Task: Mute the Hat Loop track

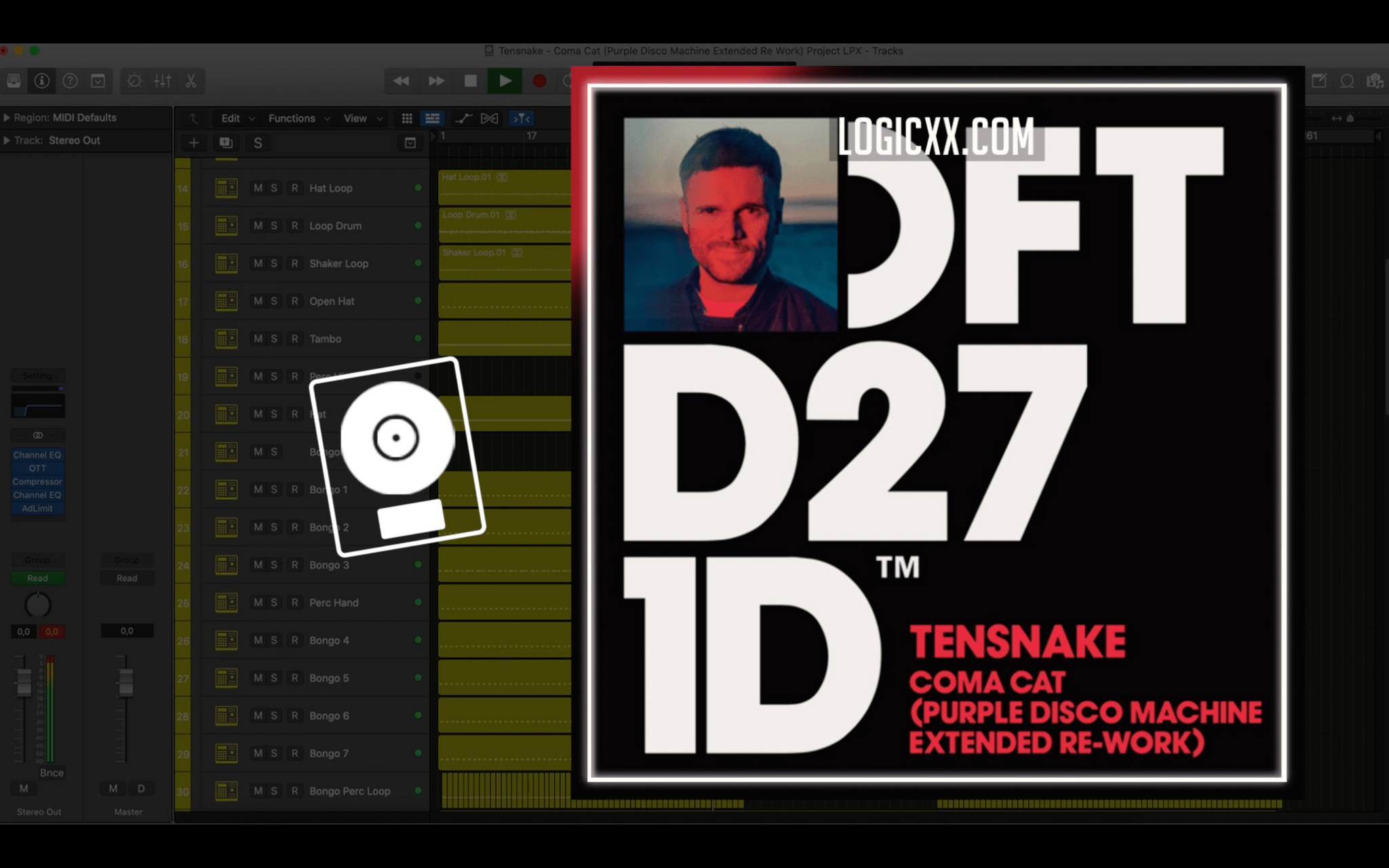Action: [x=258, y=188]
